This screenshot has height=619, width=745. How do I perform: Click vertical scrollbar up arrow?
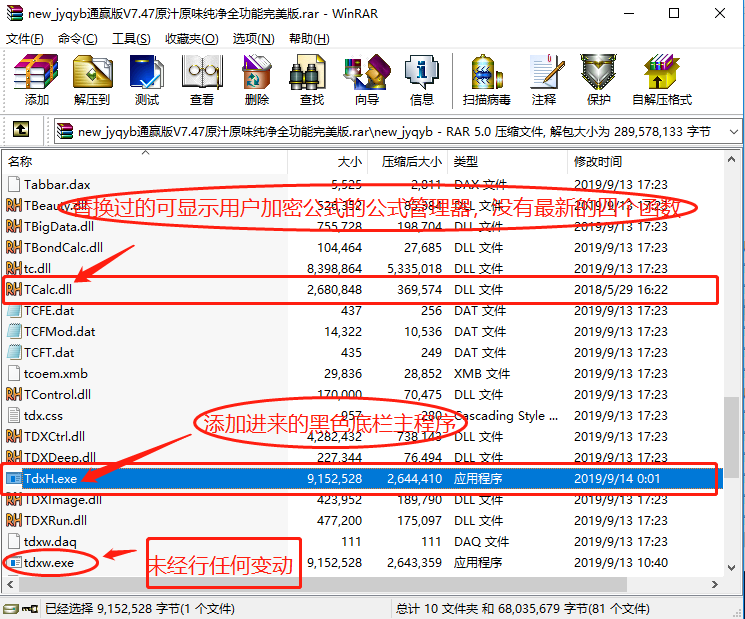click(x=731, y=160)
